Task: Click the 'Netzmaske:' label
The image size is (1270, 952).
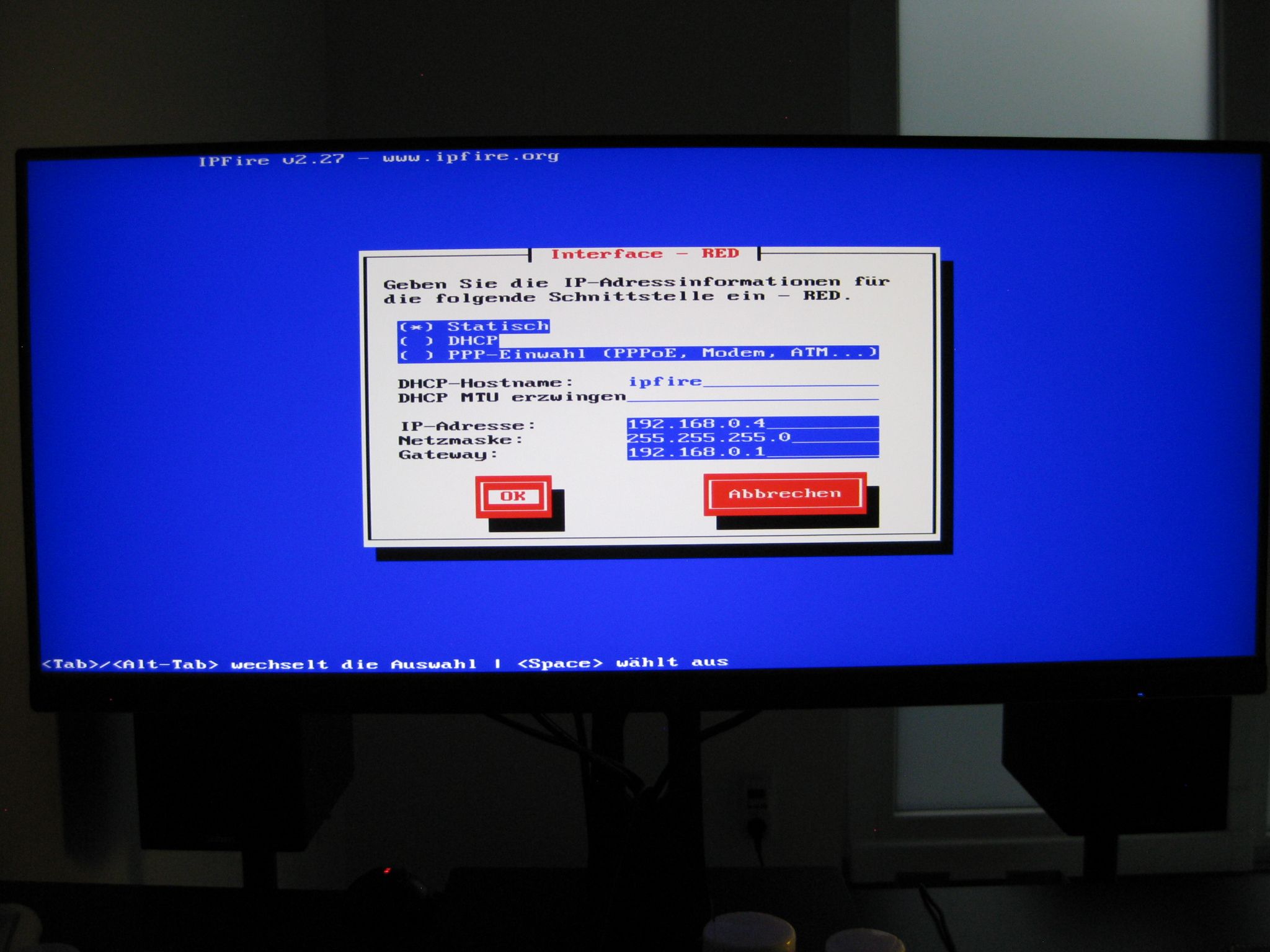Action: [x=461, y=440]
